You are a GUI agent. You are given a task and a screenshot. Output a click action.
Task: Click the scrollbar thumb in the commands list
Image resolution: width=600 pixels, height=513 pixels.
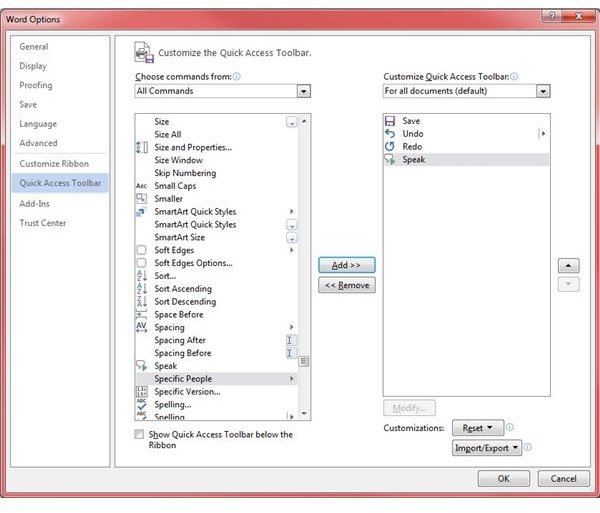coord(303,361)
